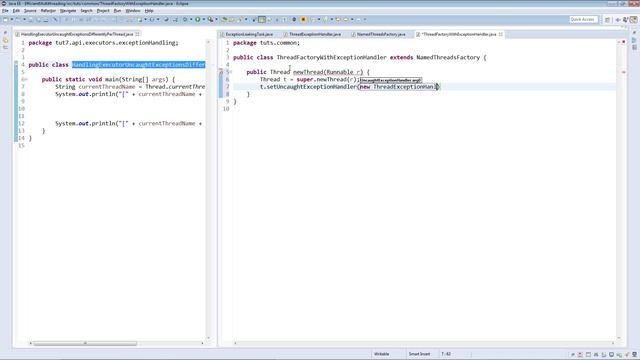Collapse the newThread method fold marker

(231, 72)
